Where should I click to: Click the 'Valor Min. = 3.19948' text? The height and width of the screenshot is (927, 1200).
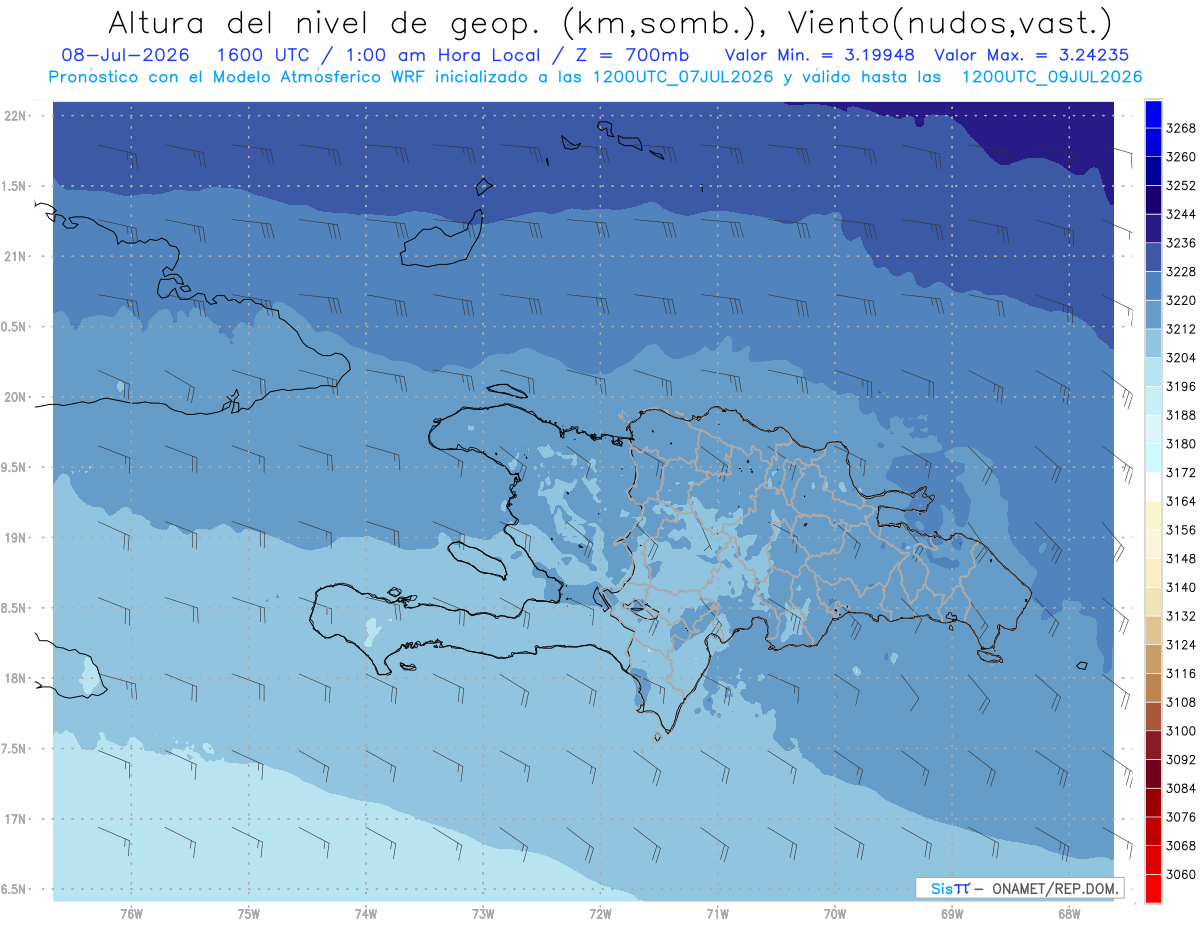820,56
